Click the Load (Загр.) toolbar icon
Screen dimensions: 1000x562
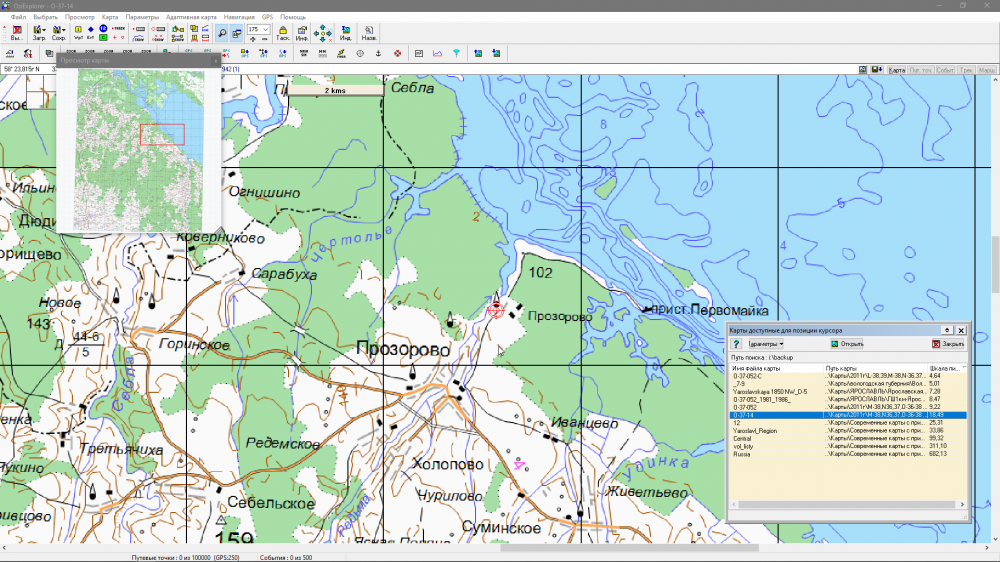pyautogui.click(x=39, y=33)
